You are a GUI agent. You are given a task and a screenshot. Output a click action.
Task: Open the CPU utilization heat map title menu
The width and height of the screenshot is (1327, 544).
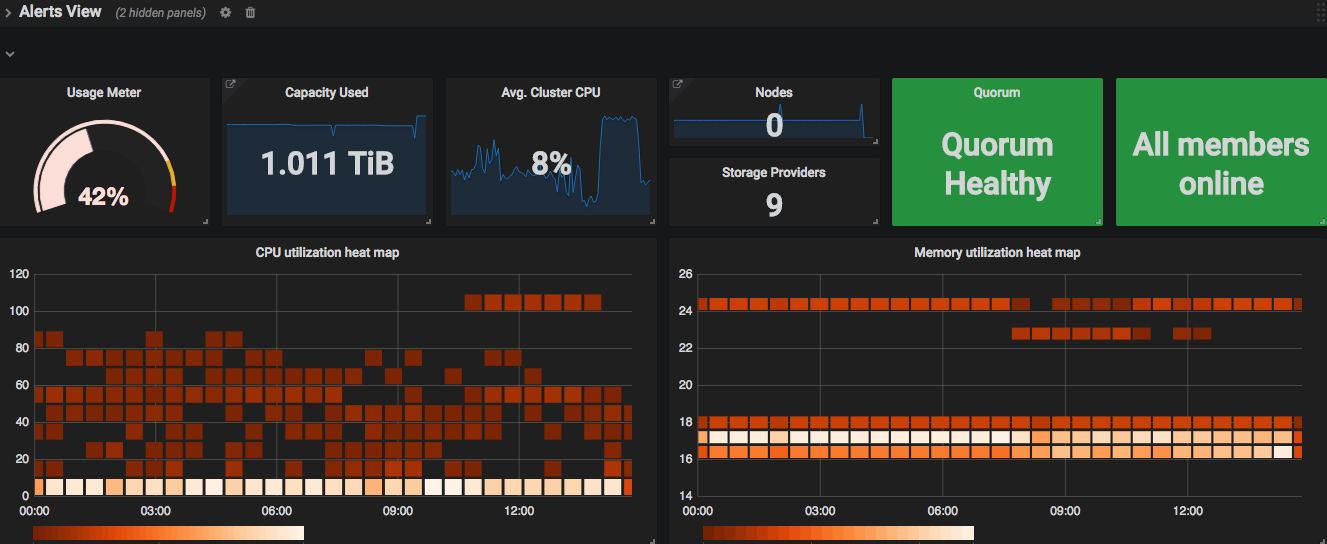327,252
